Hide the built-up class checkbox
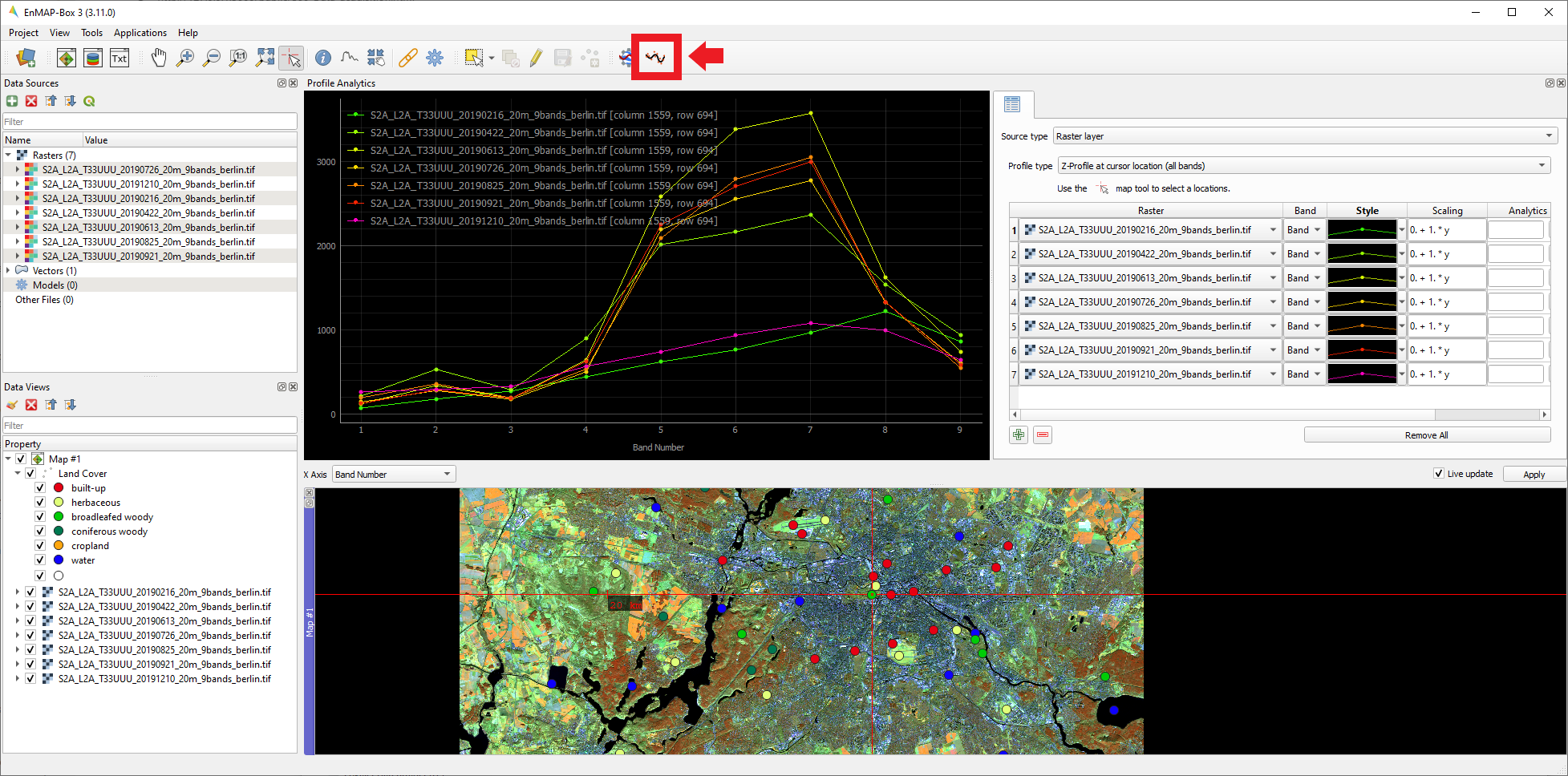The height and width of the screenshot is (776, 1568). pyautogui.click(x=40, y=488)
